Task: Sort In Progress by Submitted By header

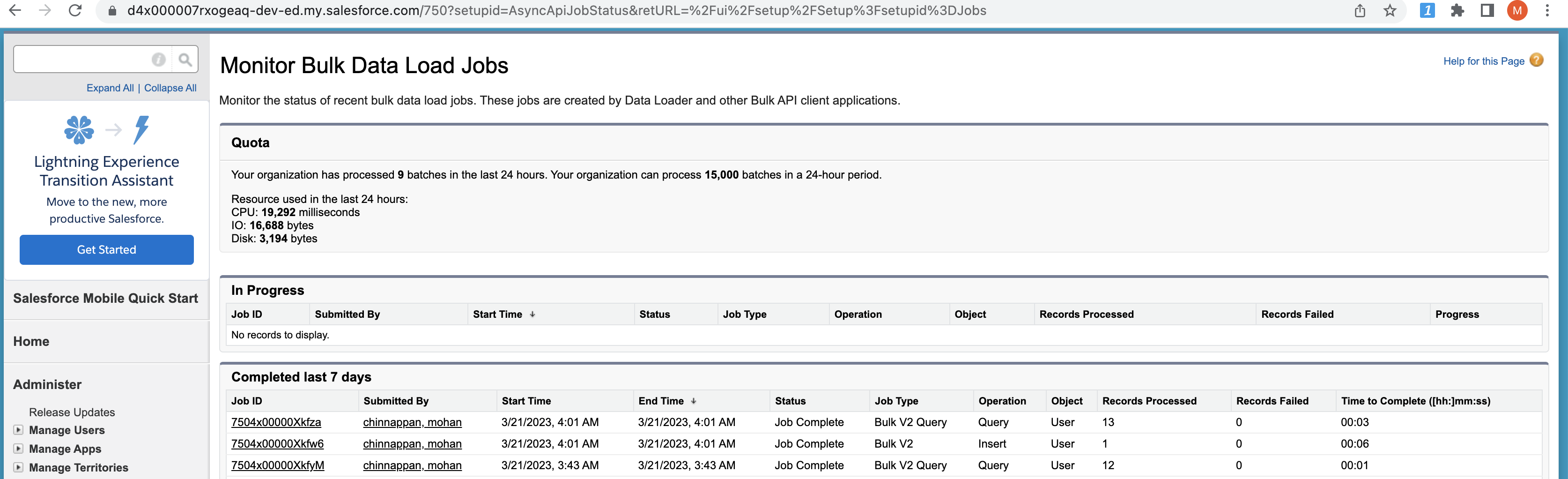Action: [x=347, y=314]
